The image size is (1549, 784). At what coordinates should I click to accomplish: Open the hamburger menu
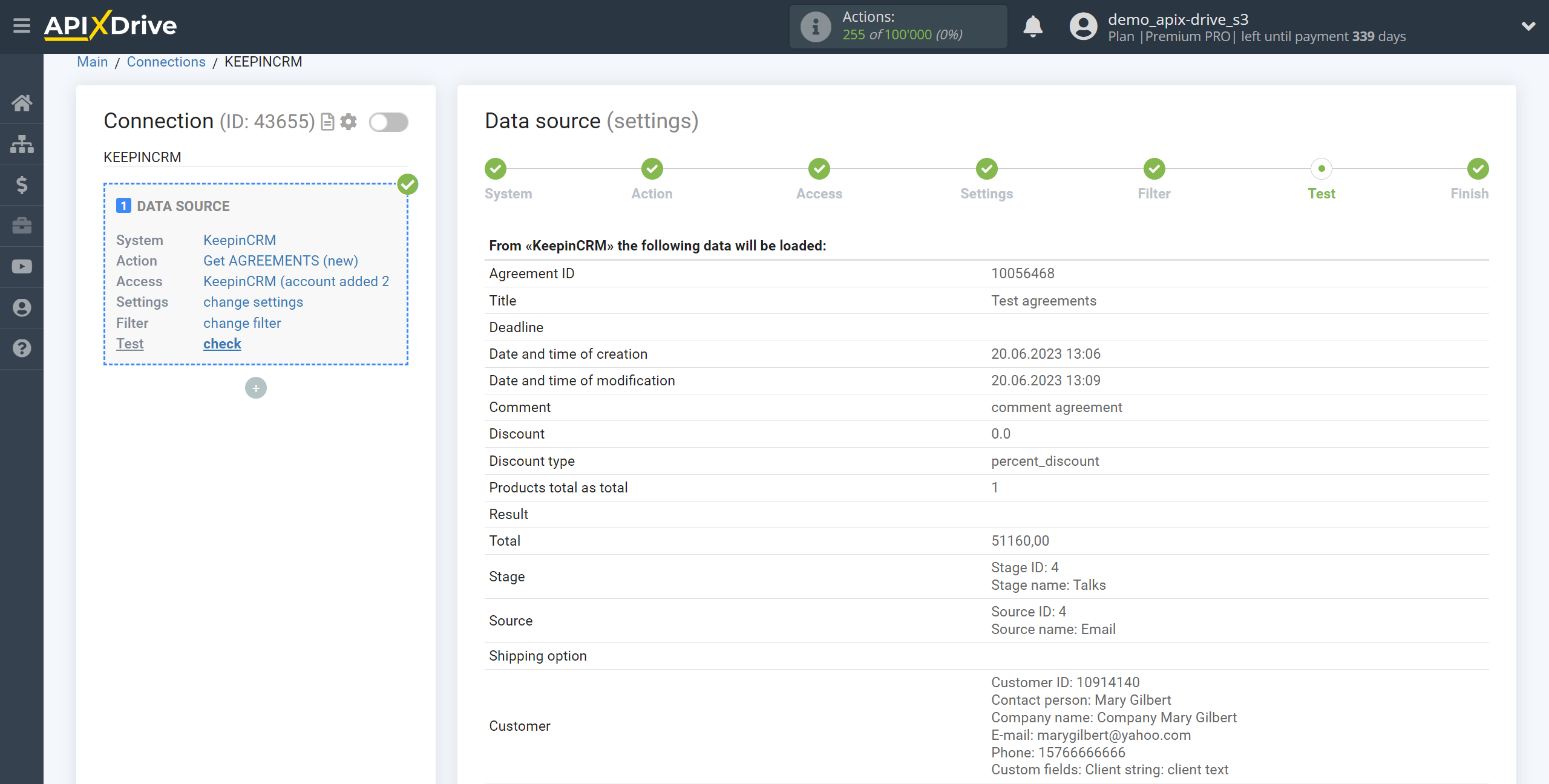(22, 26)
